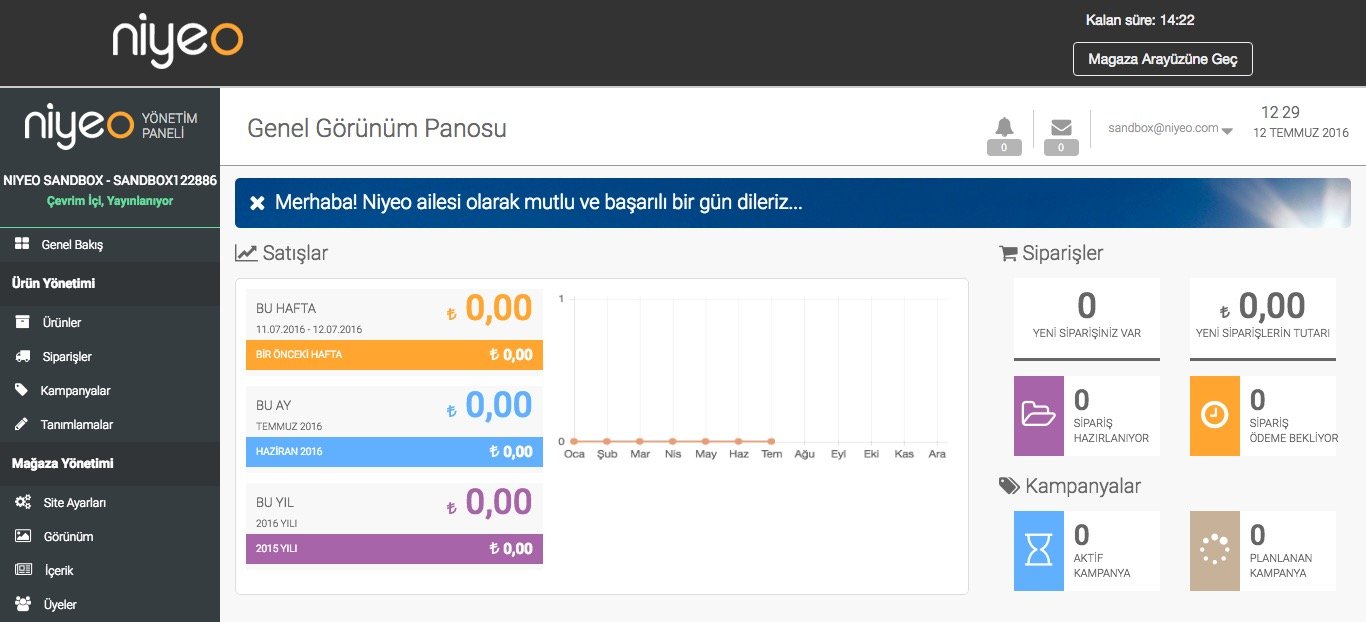Screen dimensions: 1366x622
Task: Click the Site Ayarları gears icon
Action: coord(23,502)
